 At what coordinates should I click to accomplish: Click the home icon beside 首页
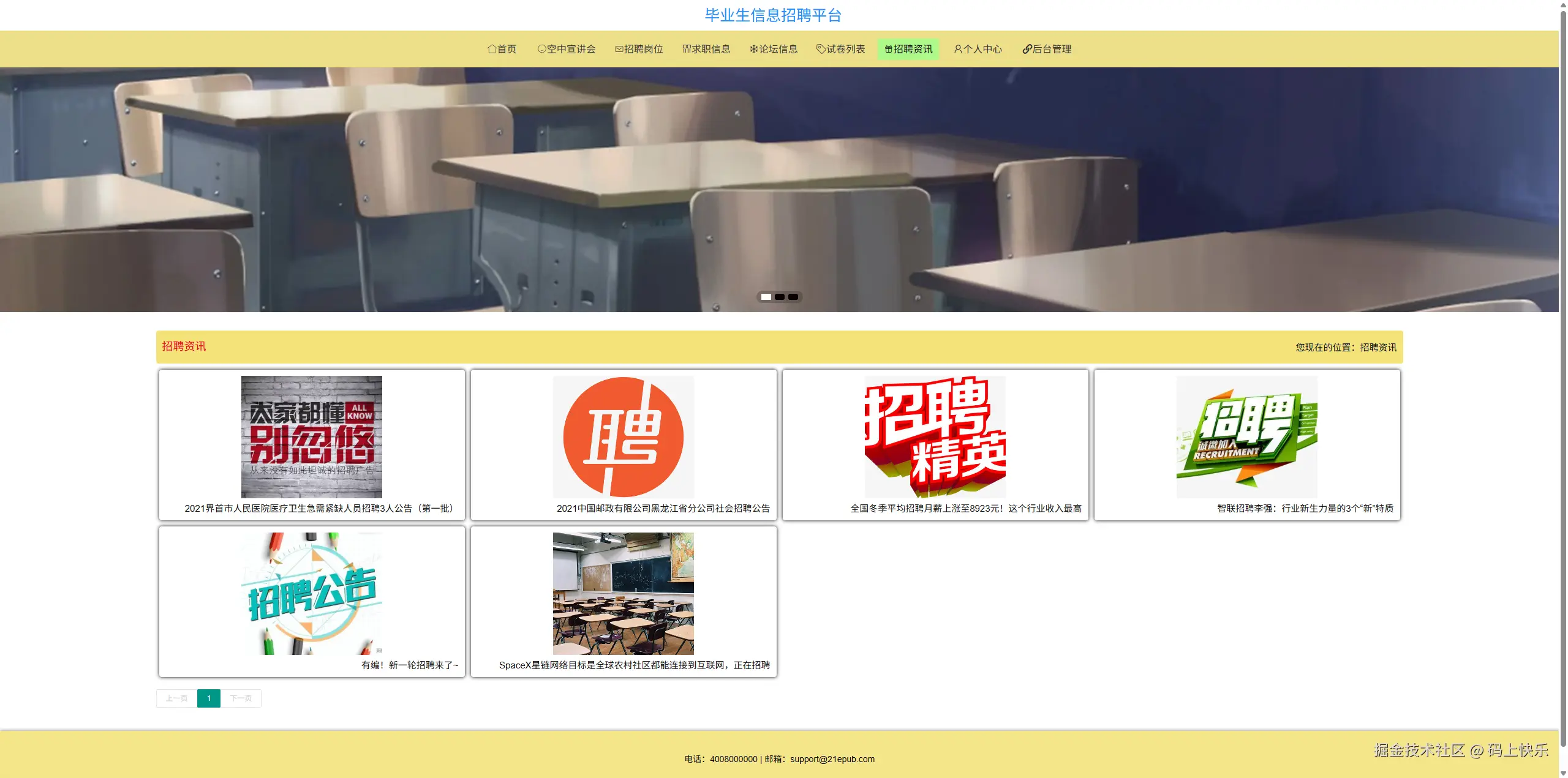[491, 49]
